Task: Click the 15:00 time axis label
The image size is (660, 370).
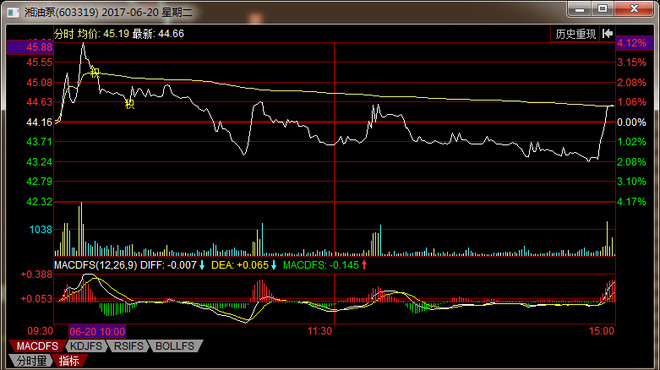Action: click(x=601, y=331)
